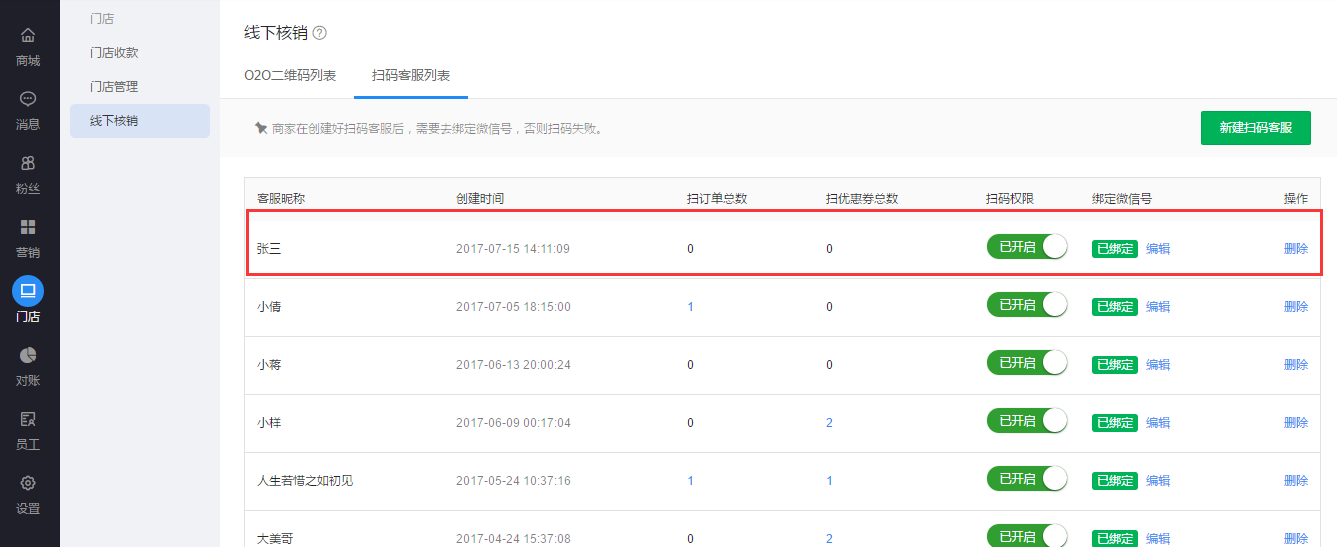The width and height of the screenshot is (1337, 547).
Task: Open 门店管理 in the side menu
Action: [114, 87]
